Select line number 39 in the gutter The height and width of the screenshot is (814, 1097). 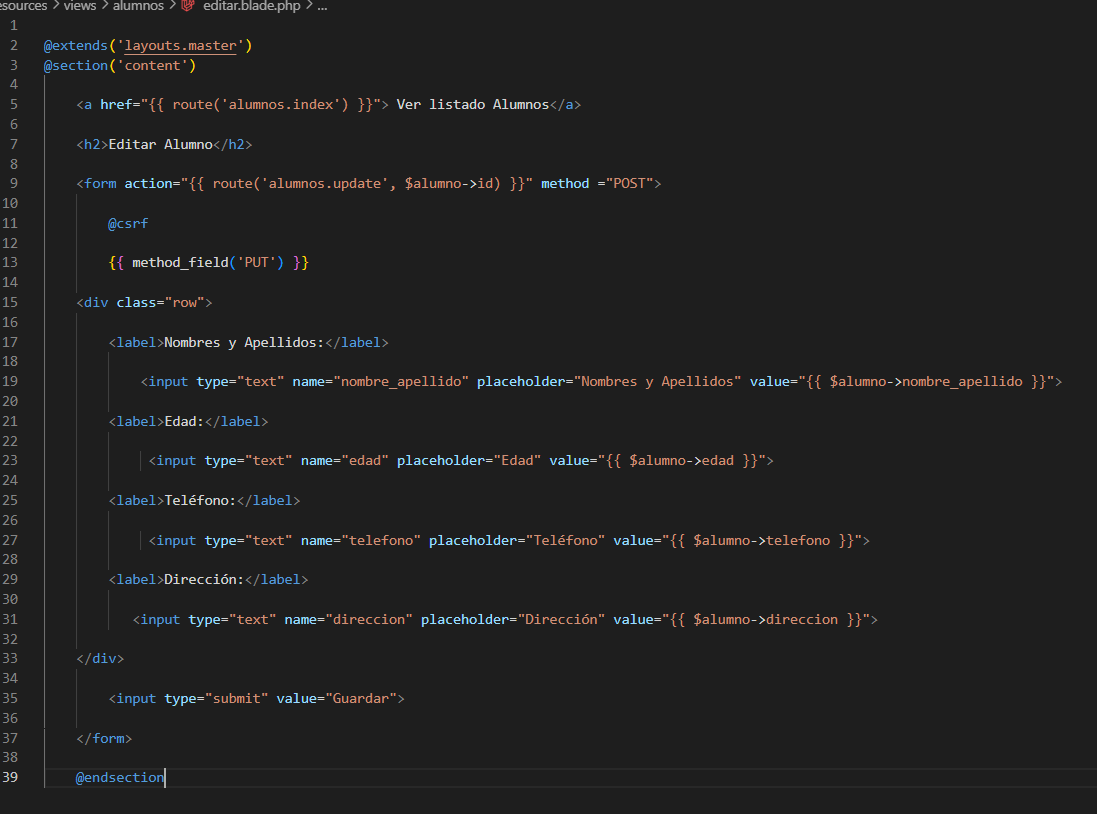pos(10,778)
